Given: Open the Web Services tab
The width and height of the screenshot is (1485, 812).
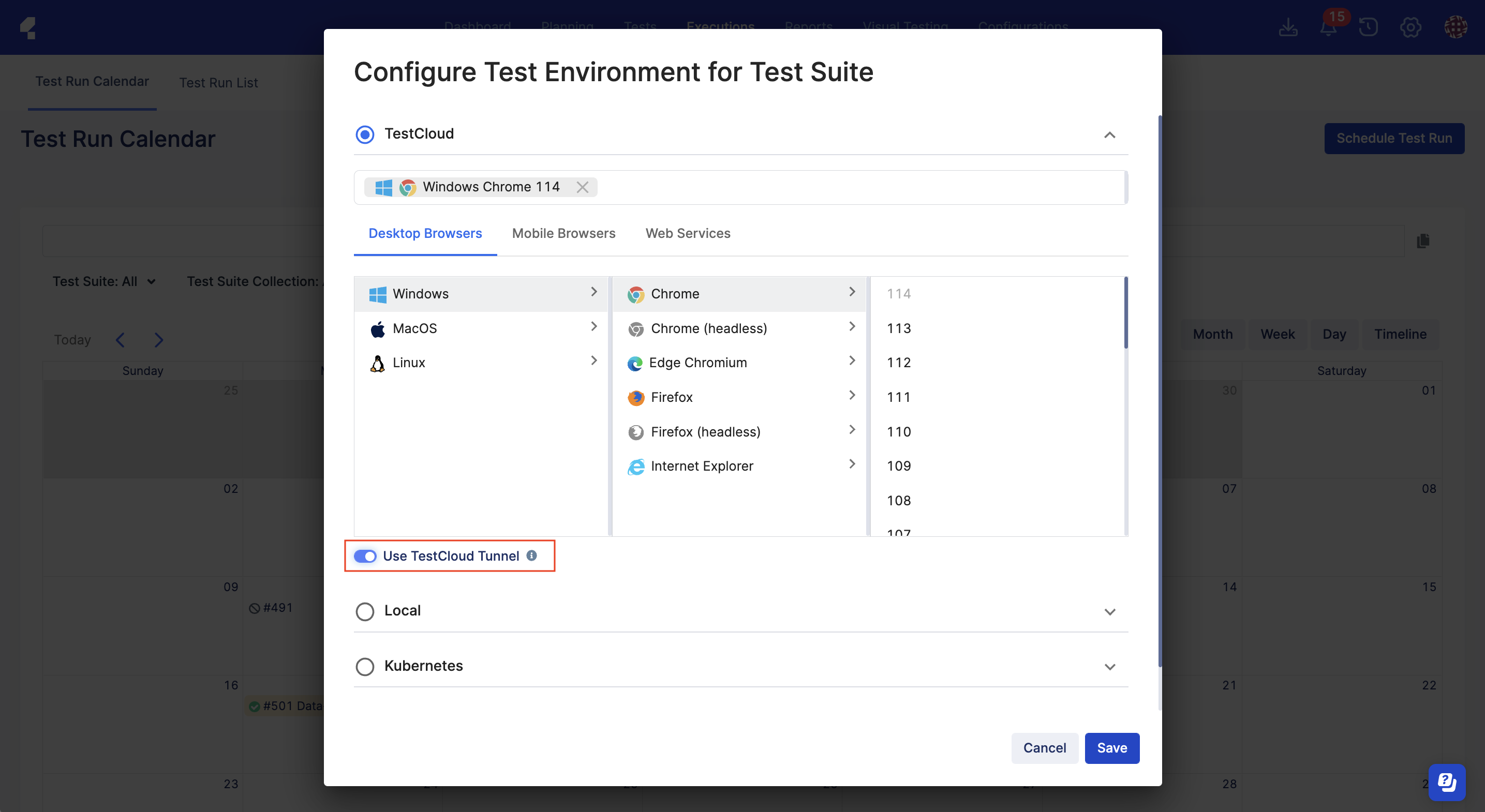Looking at the screenshot, I should [x=688, y=233].
